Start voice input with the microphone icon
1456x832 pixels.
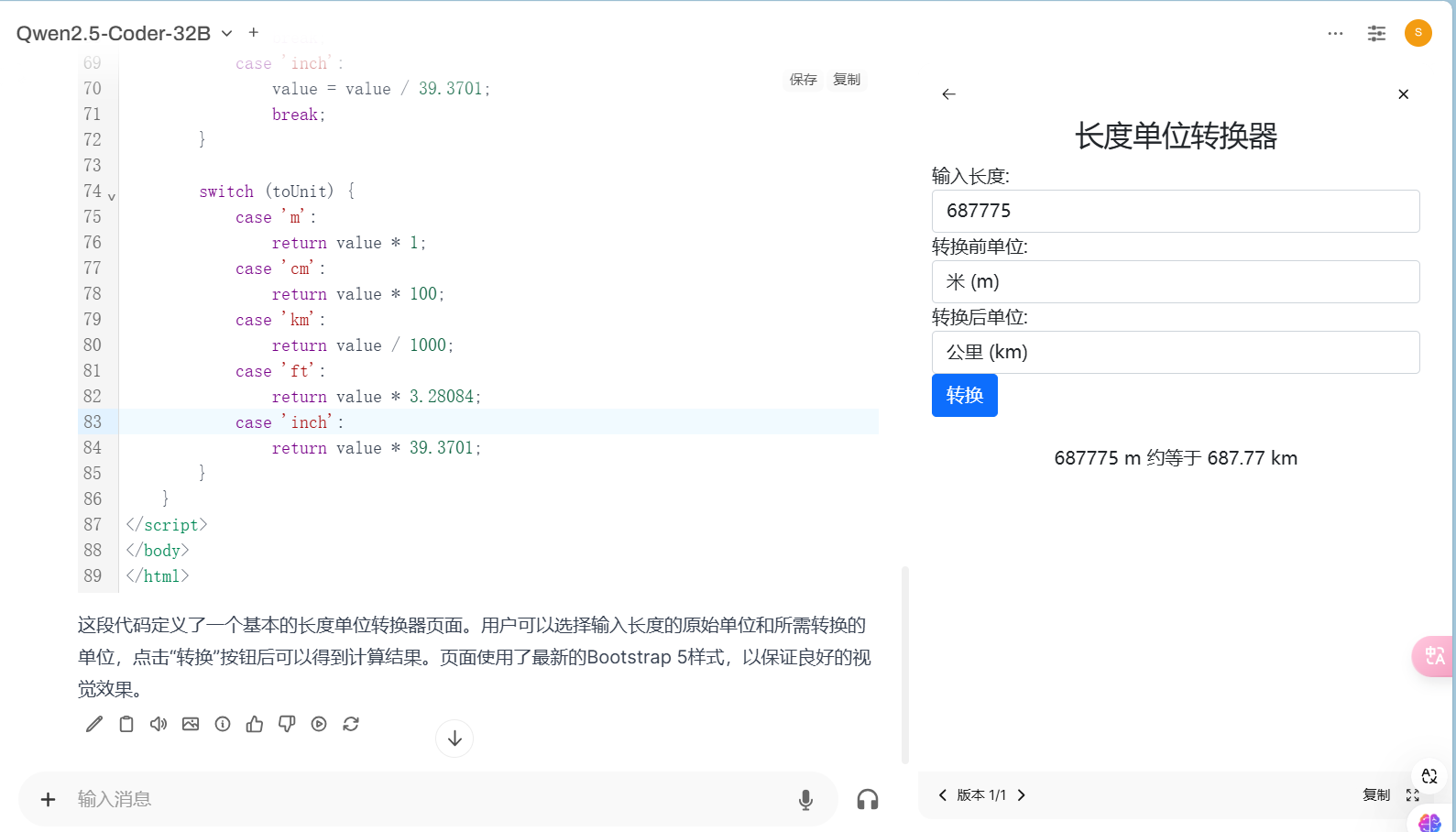pyautogui.click(x=805, y=800)
